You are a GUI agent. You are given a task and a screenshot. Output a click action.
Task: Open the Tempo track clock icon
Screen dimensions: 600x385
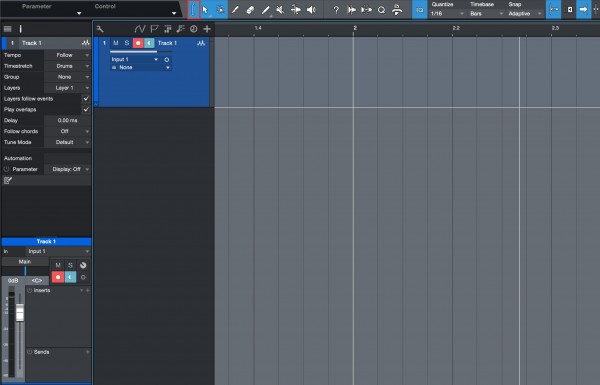[194, 29]
